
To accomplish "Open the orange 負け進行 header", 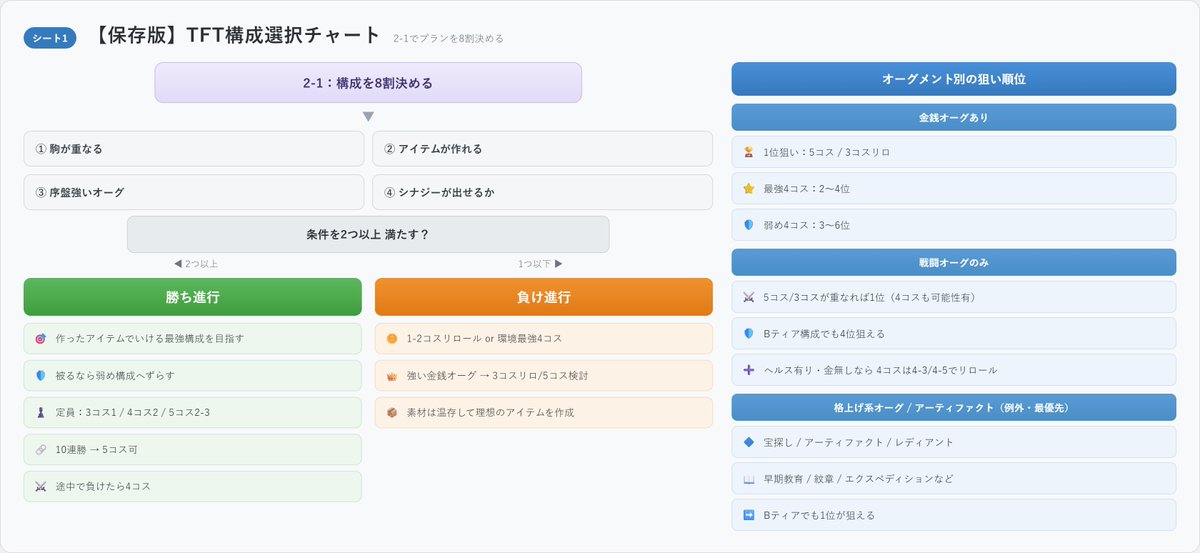I will click(x=544, y=297).
